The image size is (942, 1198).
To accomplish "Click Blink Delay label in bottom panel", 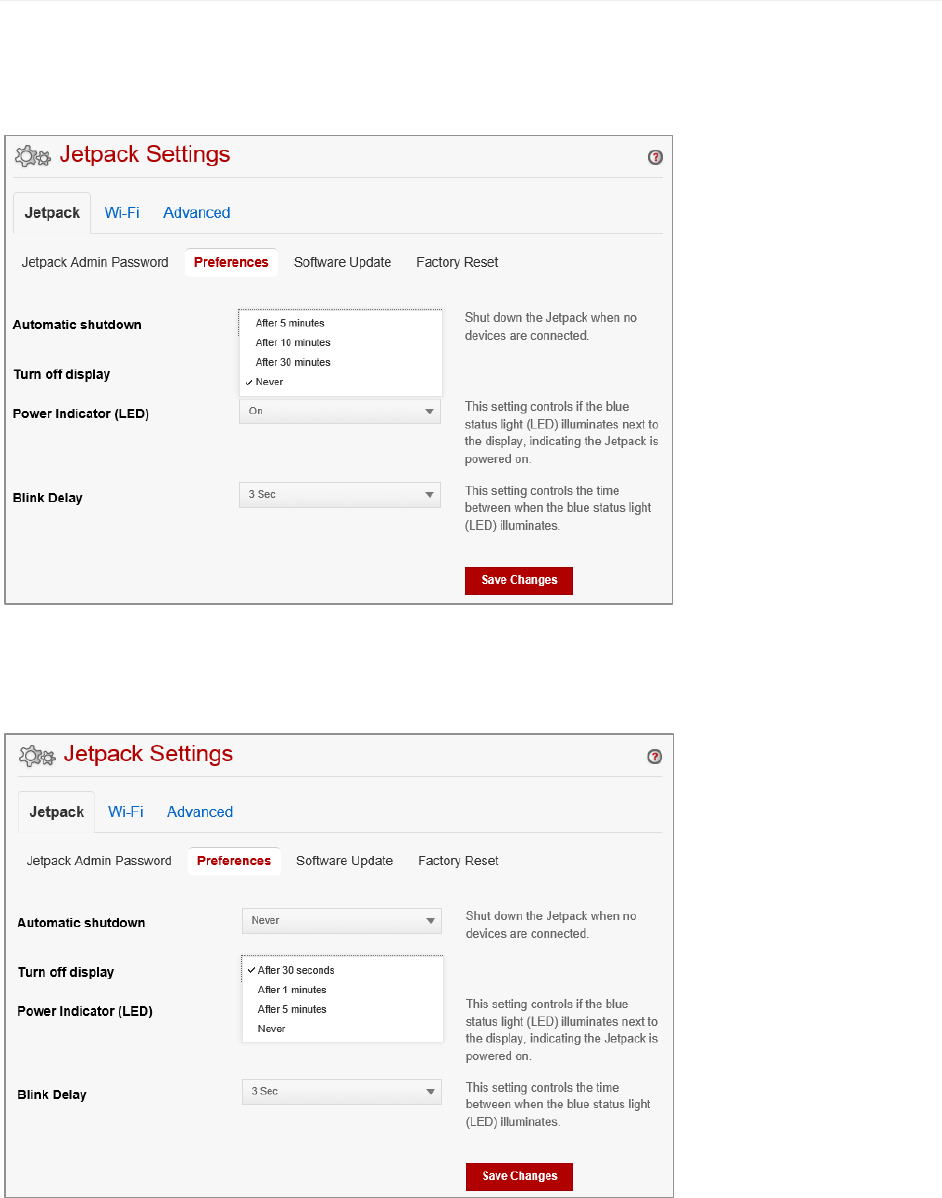I will [x=52, y=1095].
